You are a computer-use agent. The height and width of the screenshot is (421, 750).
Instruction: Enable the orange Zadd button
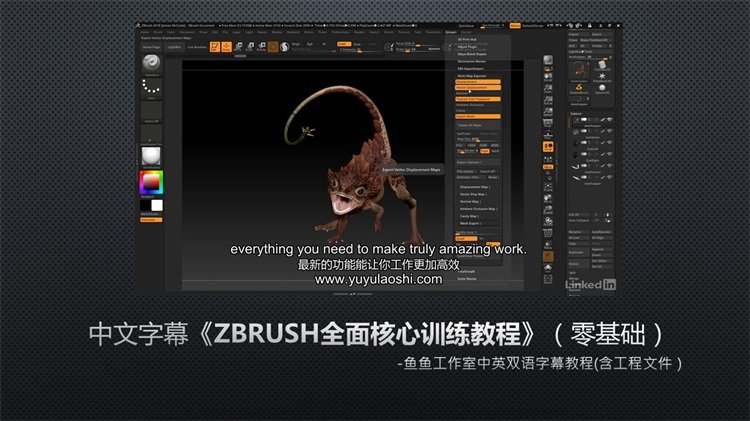point(344,44)
